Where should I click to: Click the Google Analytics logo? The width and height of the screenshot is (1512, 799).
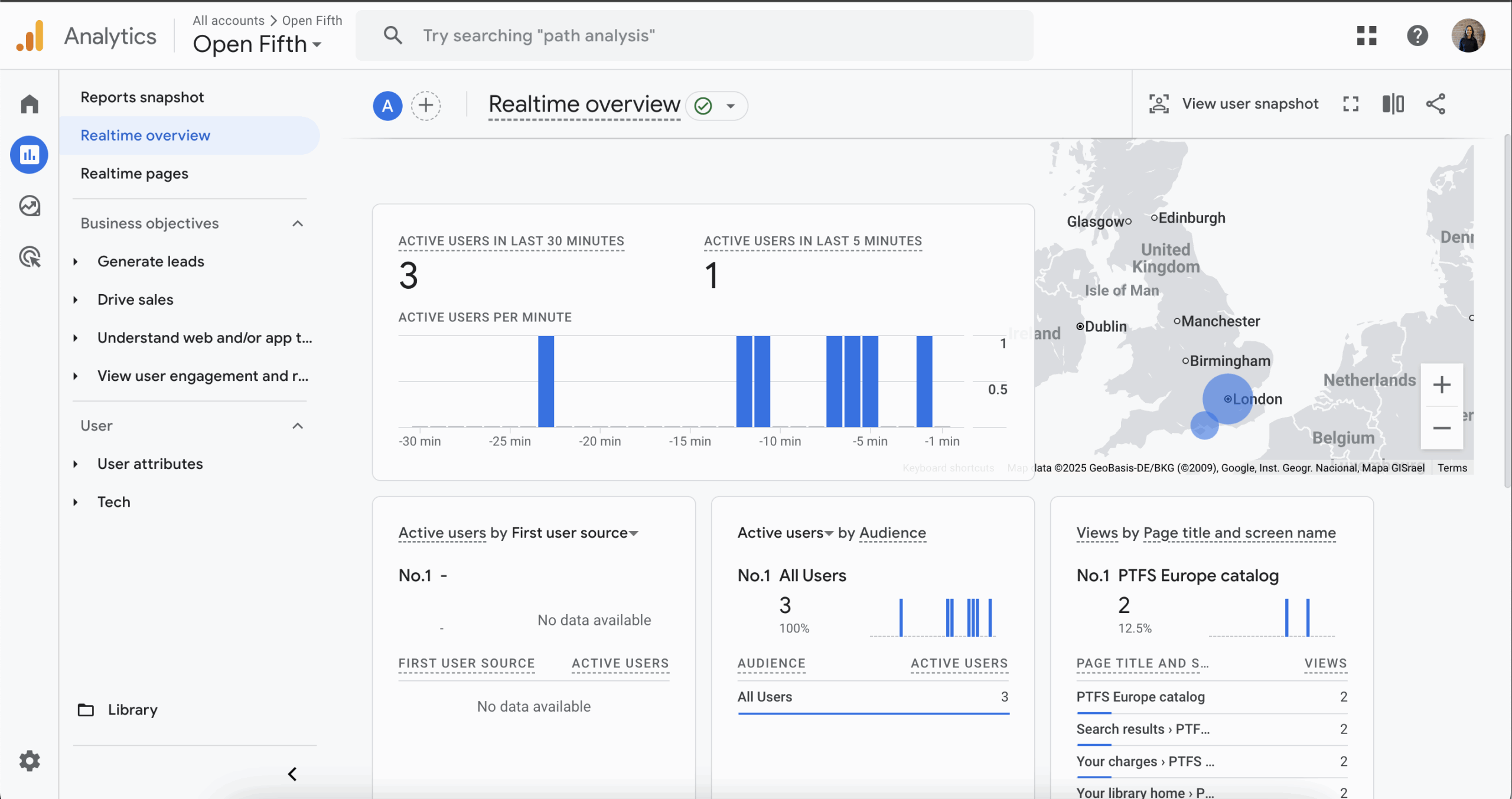(30, 35)
